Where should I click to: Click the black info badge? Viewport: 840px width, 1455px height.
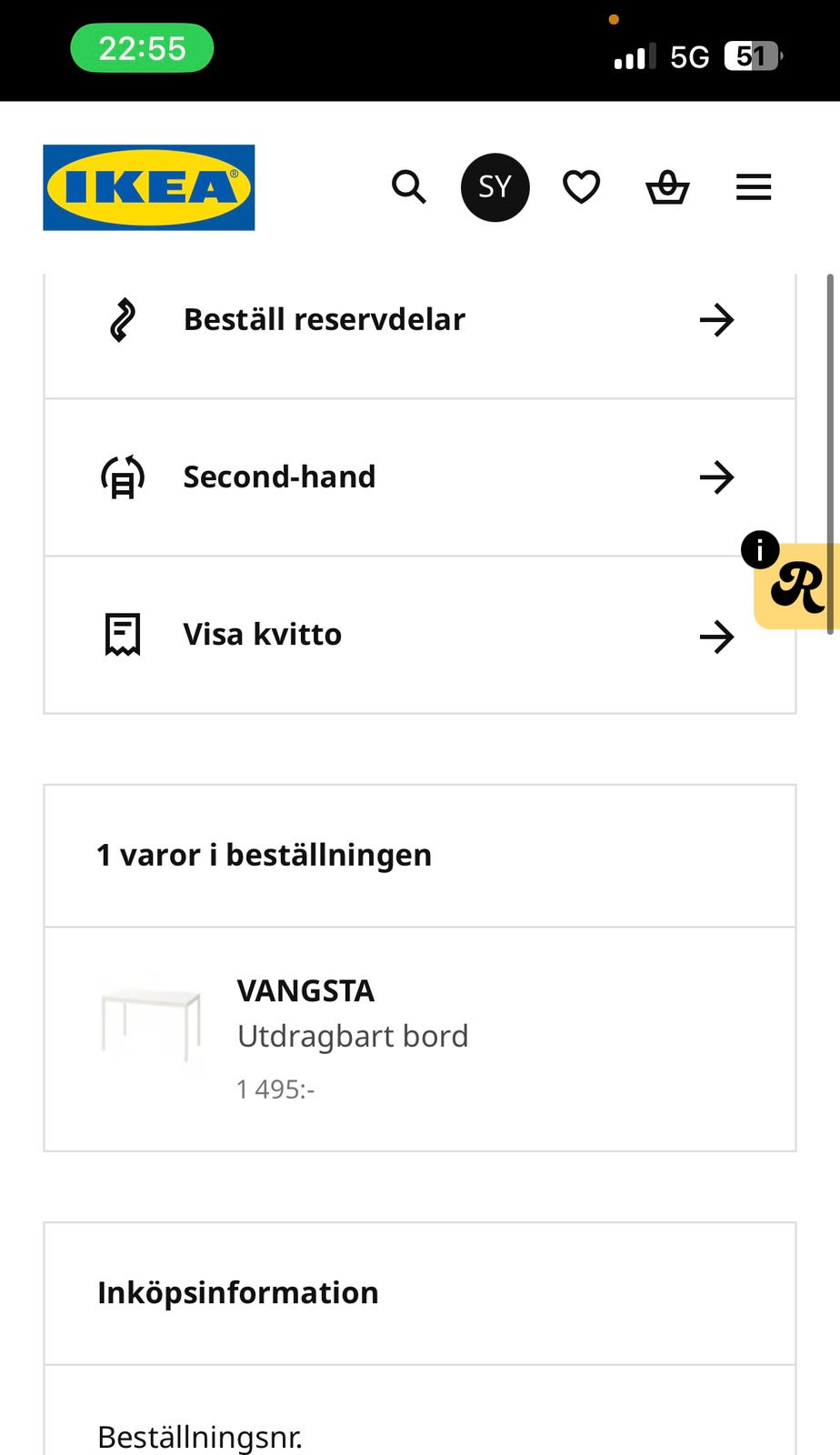click(x=760, y=550)
